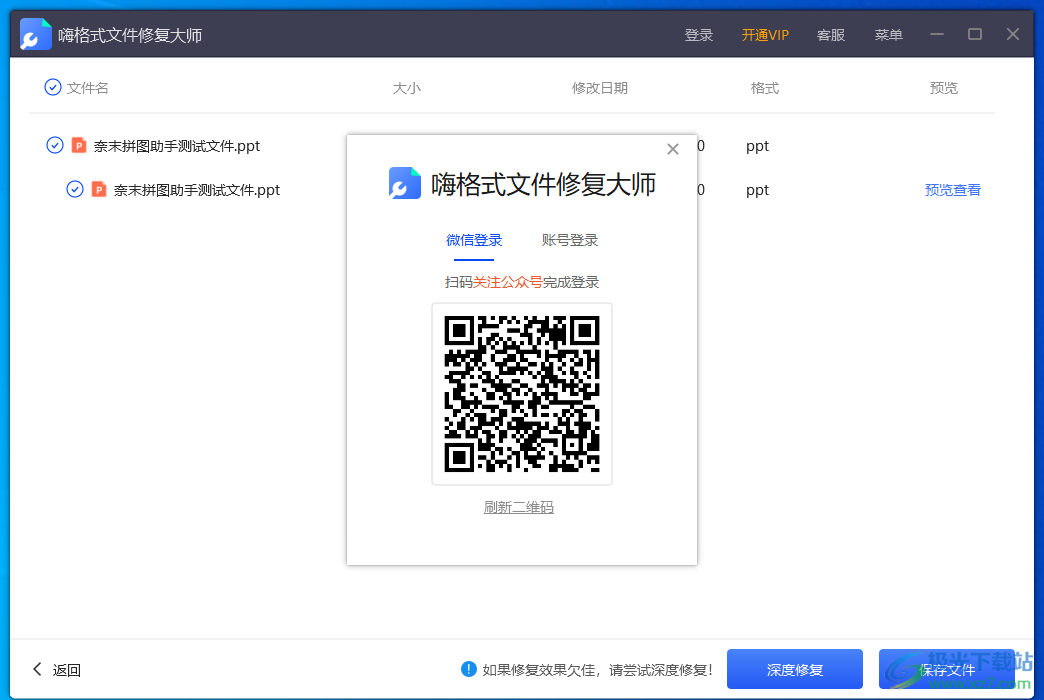Go back with the 返回 button
Screen dimensions: 1044x700
[57, 670]
